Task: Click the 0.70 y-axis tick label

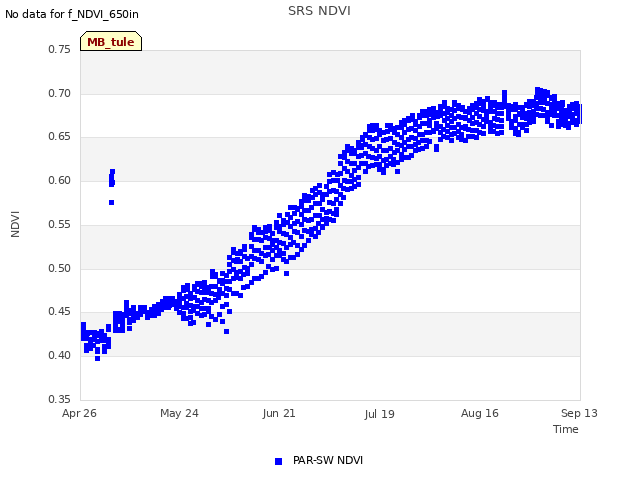Action: coord(60,93)
